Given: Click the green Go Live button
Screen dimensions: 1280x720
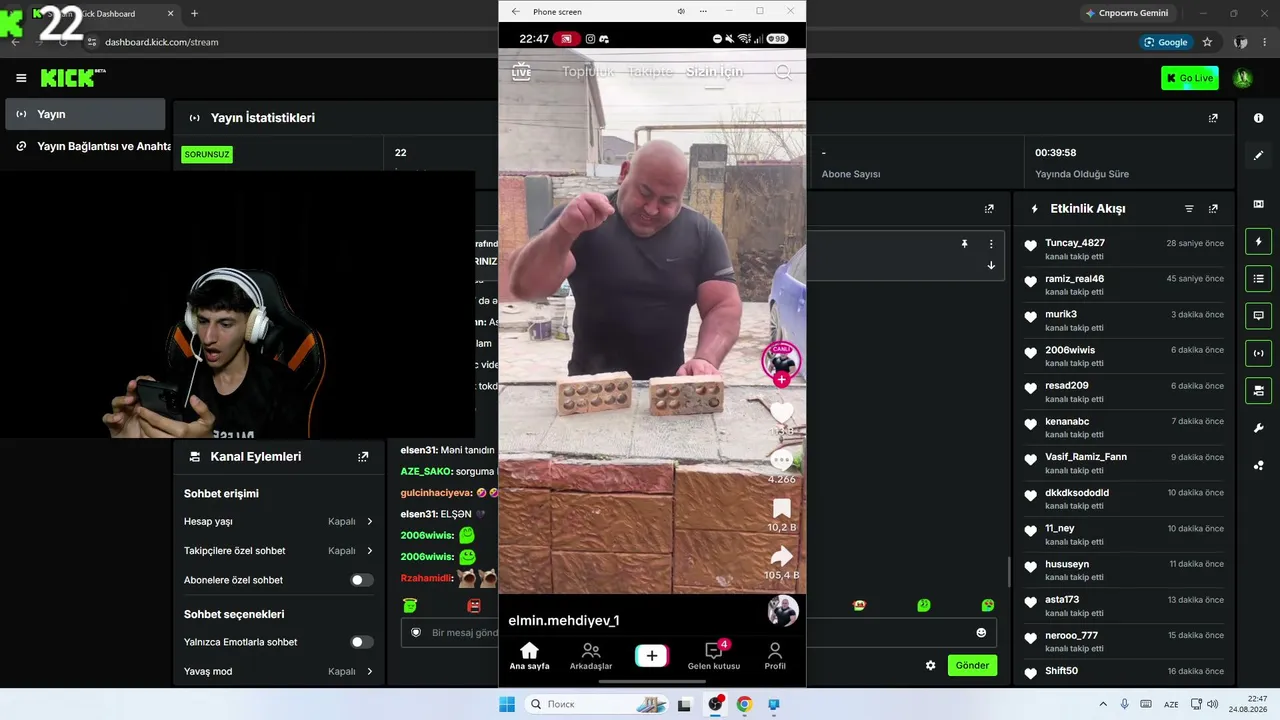Looking at the screenshot, I should [1190, 78].
